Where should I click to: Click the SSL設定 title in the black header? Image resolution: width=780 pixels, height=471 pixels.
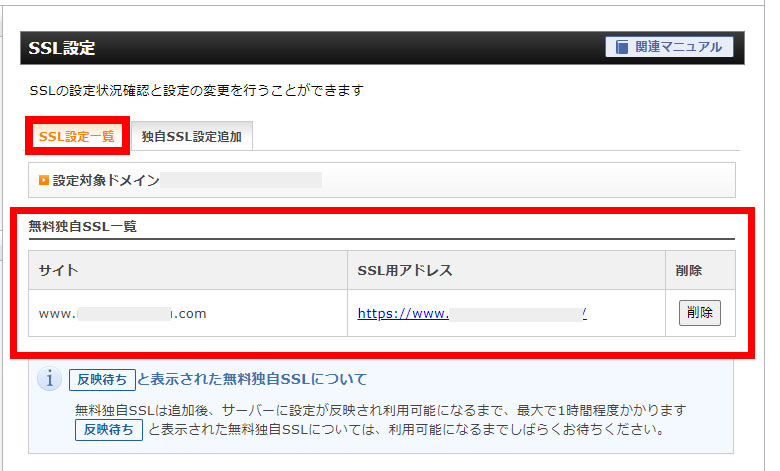(63, 47)
